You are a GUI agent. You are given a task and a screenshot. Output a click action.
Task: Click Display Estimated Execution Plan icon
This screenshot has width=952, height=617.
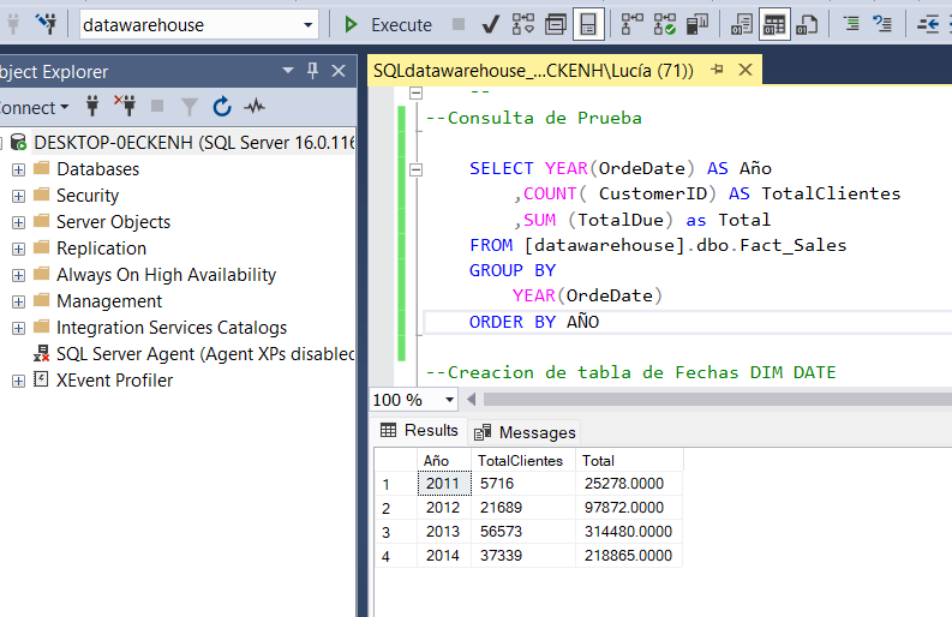click(523, 24)
